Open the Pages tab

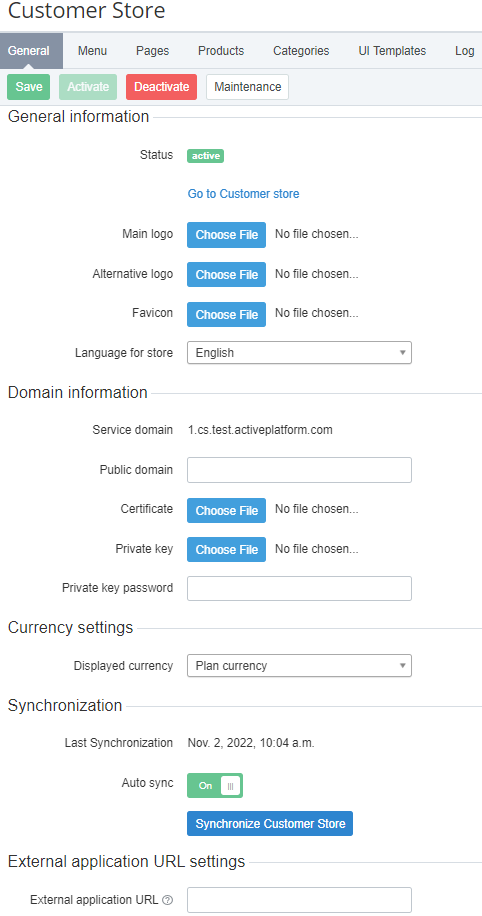(x=152, y=51)
